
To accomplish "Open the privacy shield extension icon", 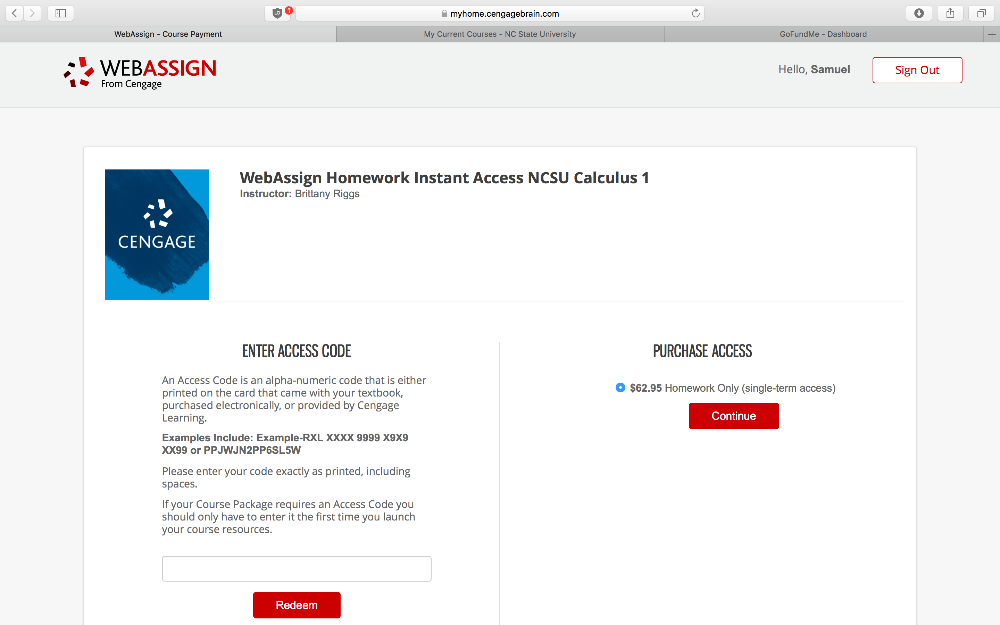I will 277,13.
